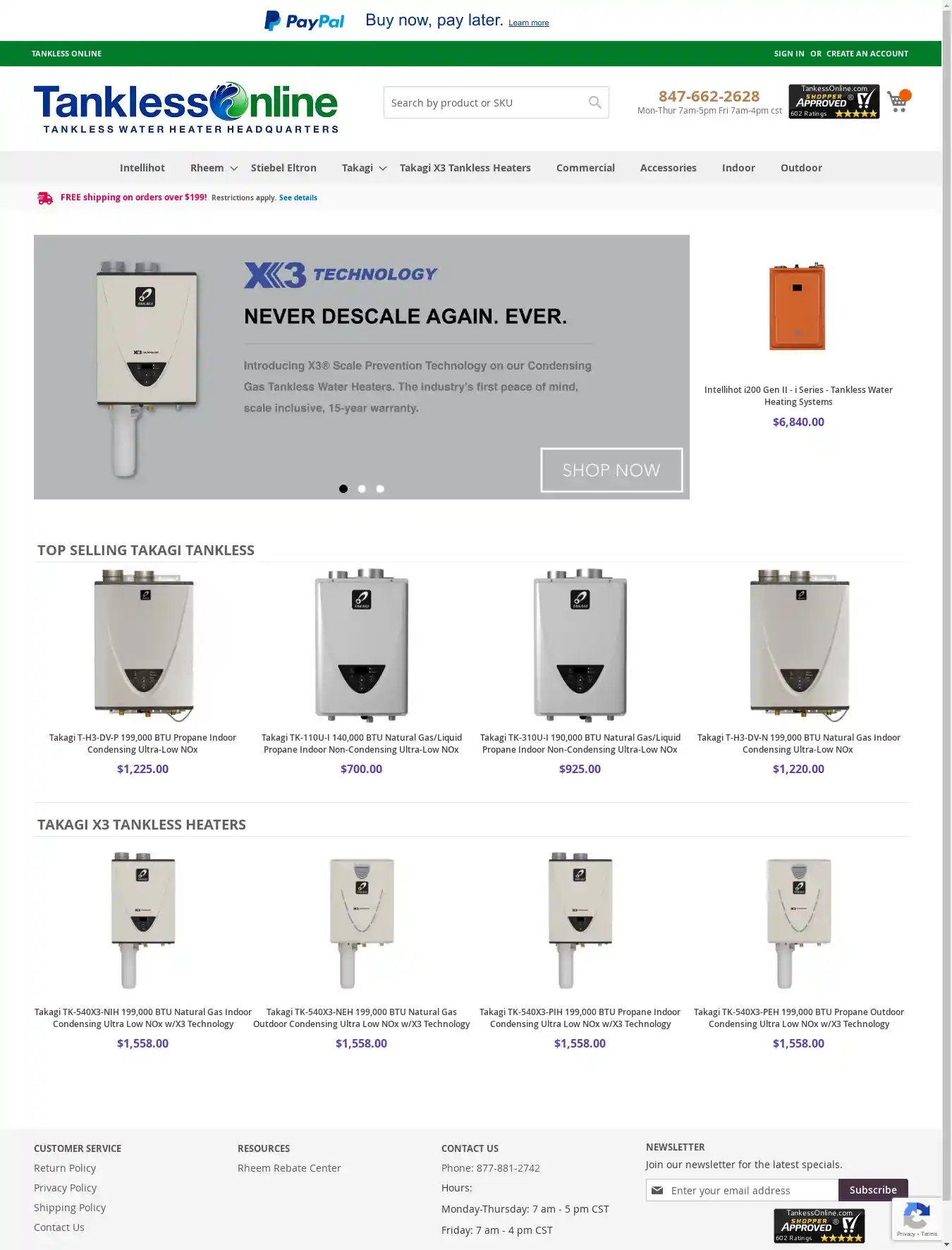The width and height of the screenshot is (952, 1250).
Task: Open the Commercial category menu
Action: [585, 168]
